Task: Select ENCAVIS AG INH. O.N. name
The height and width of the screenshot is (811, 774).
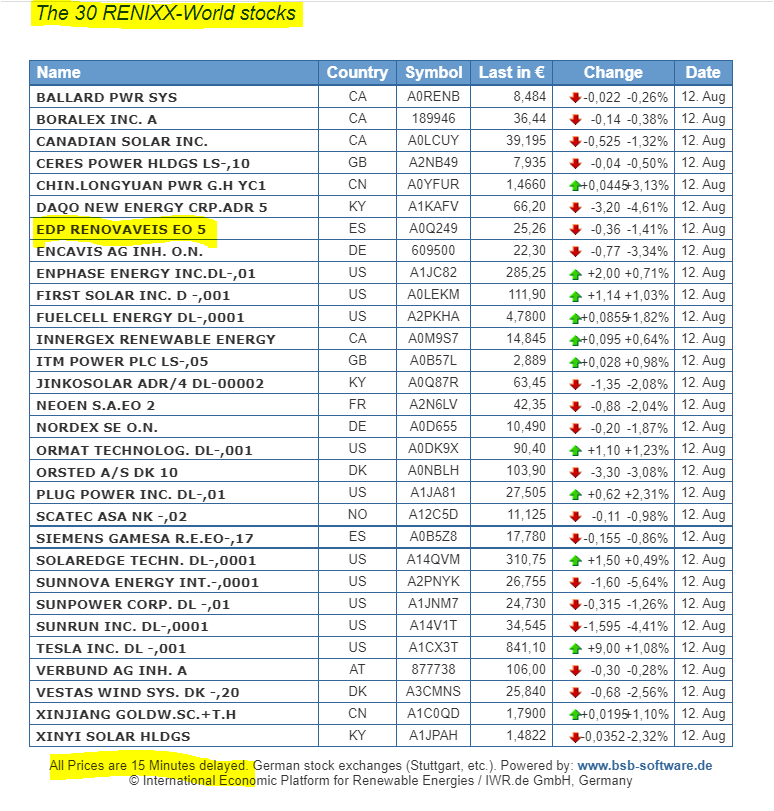Action: tap(120, 251)
